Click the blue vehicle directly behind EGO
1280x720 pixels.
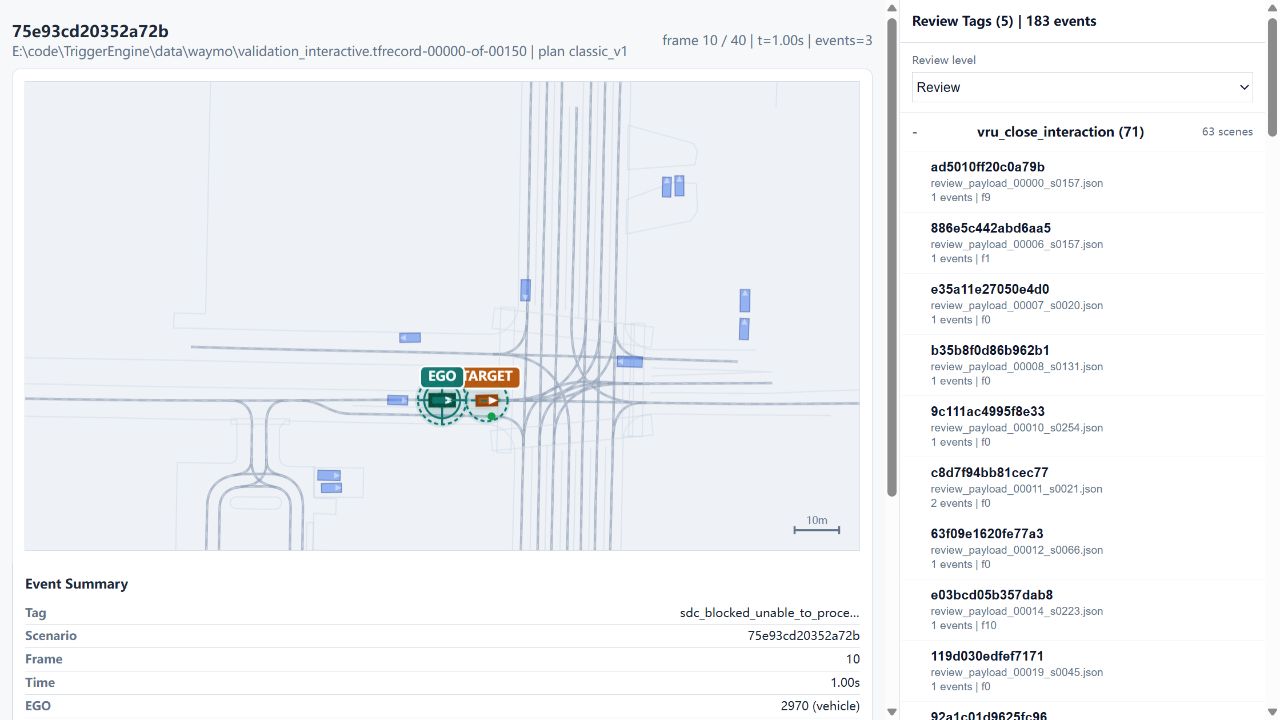(x=397, y=400)
